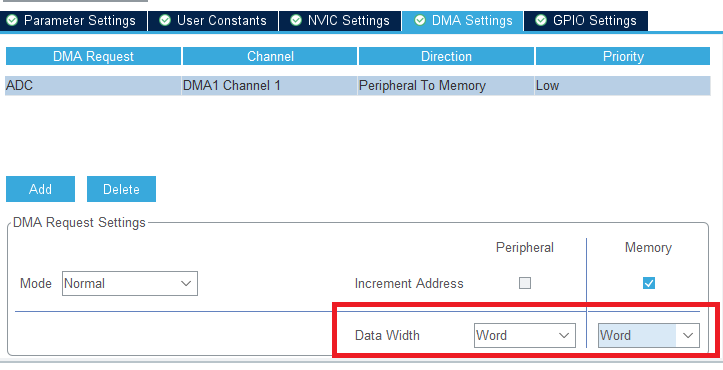Click the GPIO Settings green check icon
This screenshot has height=370, width=723.
point(541,21)
